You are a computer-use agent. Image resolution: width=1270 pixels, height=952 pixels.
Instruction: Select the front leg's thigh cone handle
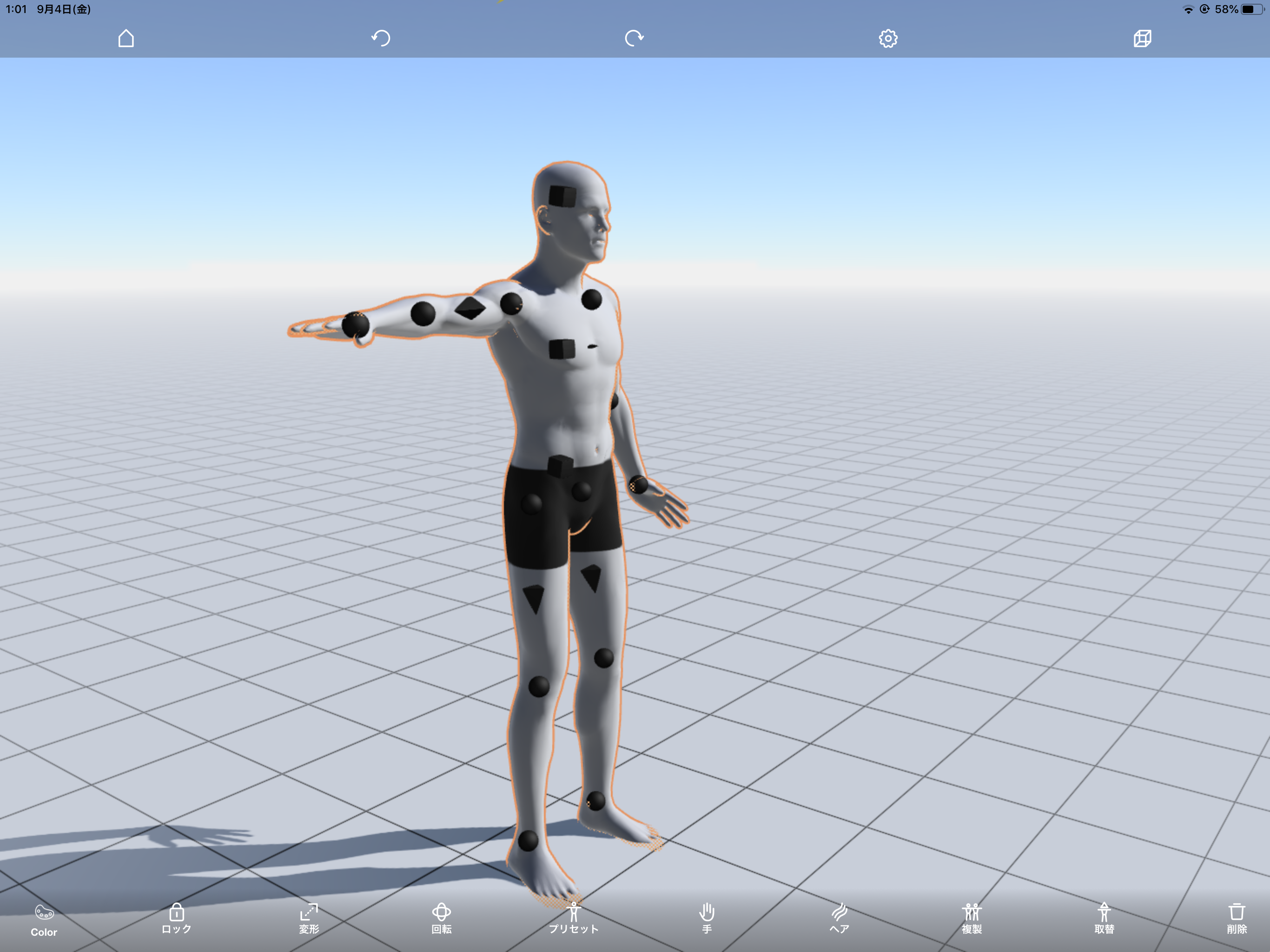tap(533, 600)
